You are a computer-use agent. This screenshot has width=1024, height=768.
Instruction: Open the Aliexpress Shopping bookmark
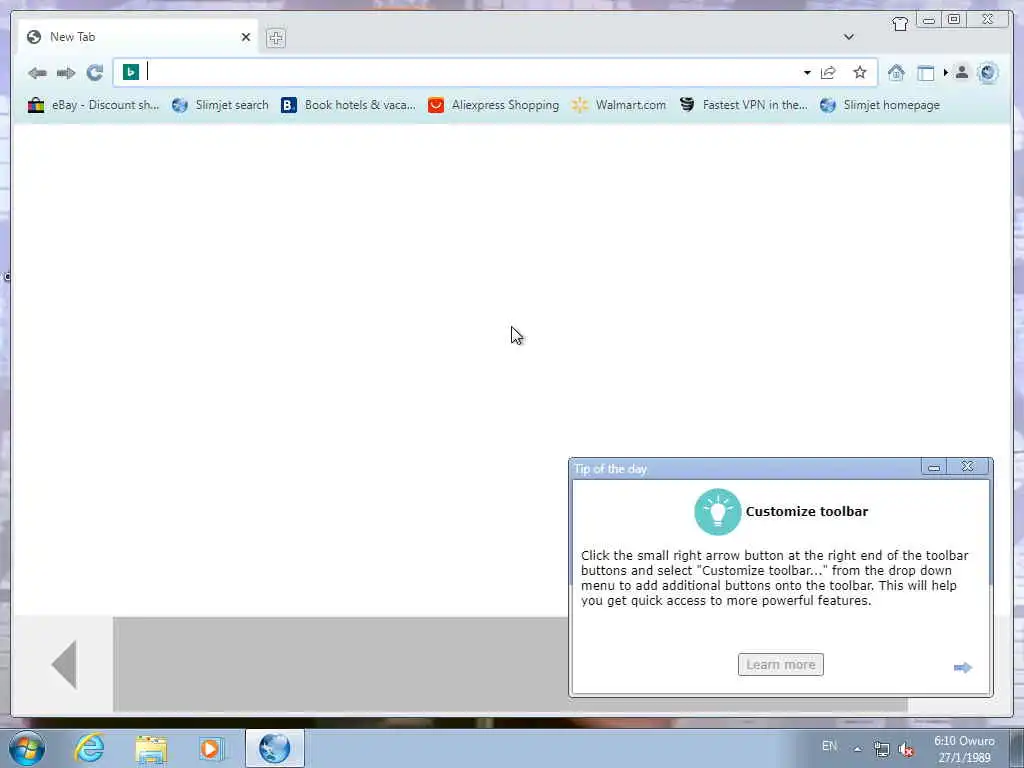(x=493, y=105)
